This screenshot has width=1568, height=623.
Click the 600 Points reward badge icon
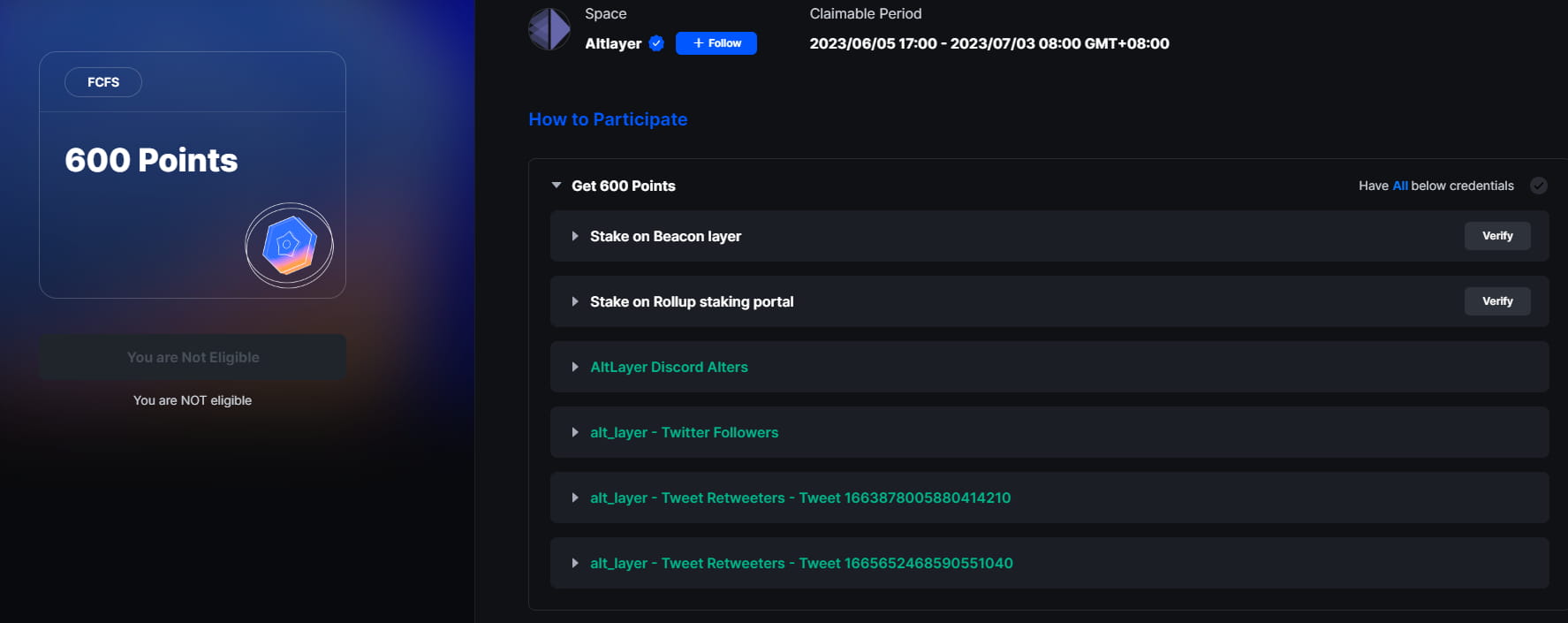289,245
